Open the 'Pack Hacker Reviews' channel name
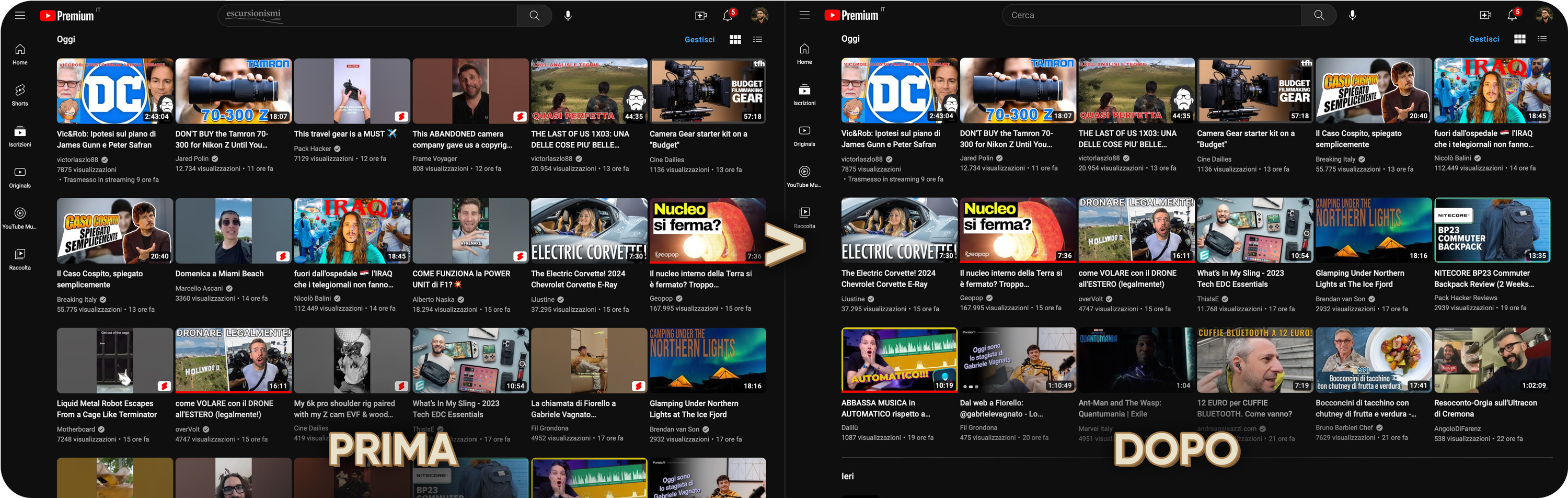The image size is (1568, 498). [x=1466, y=298]
